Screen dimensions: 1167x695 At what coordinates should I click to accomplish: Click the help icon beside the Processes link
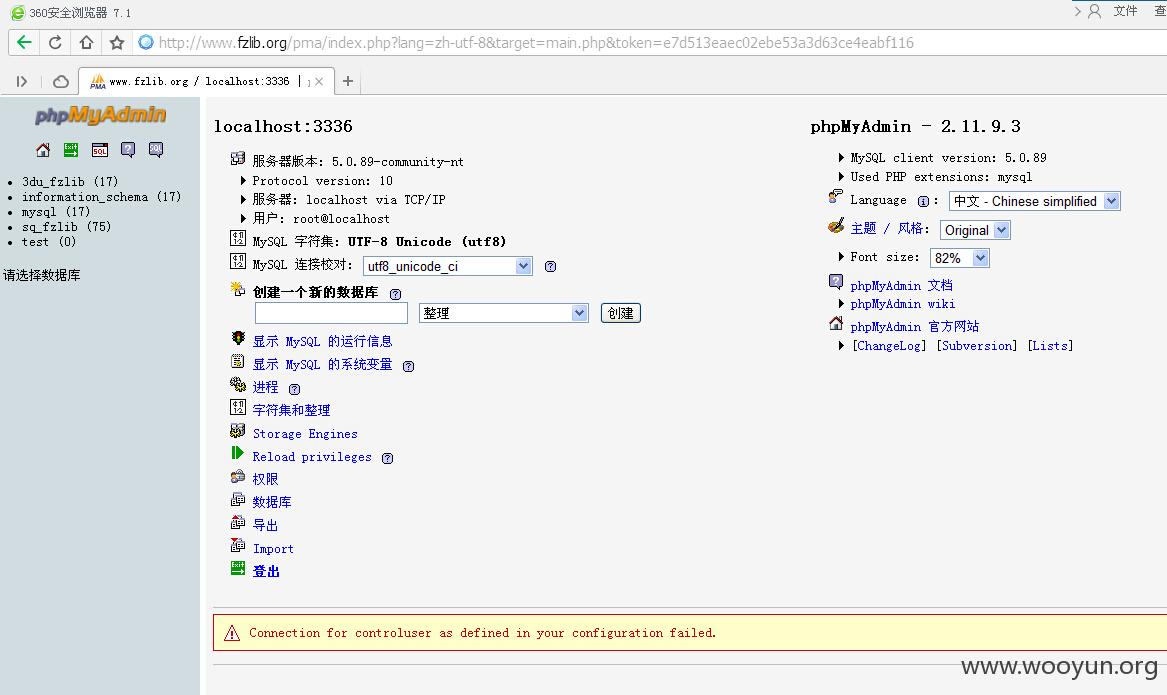[295, 389]
